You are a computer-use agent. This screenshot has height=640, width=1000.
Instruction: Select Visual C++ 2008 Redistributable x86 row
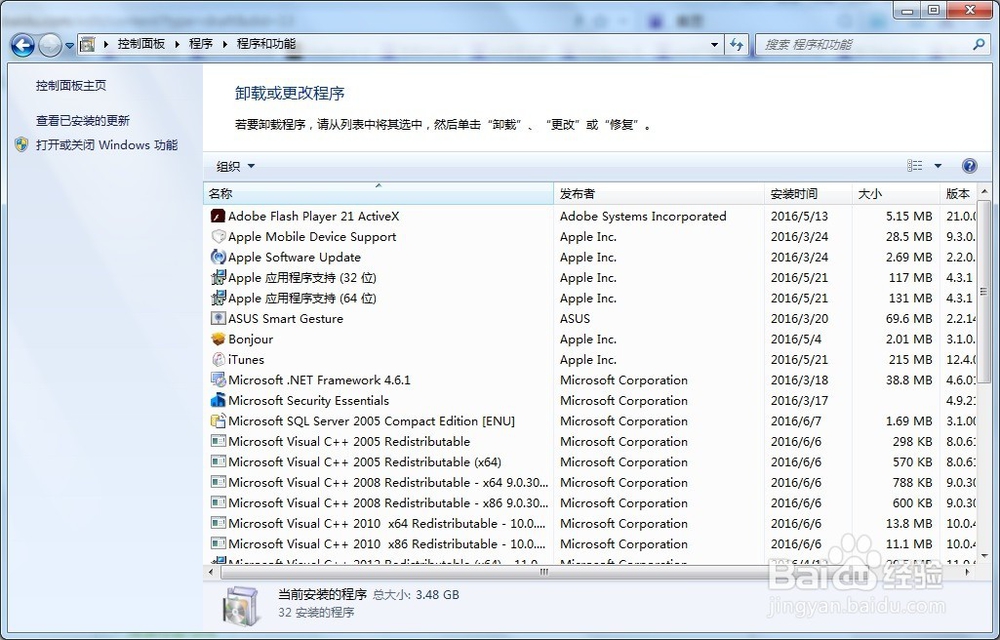point(590,503)
